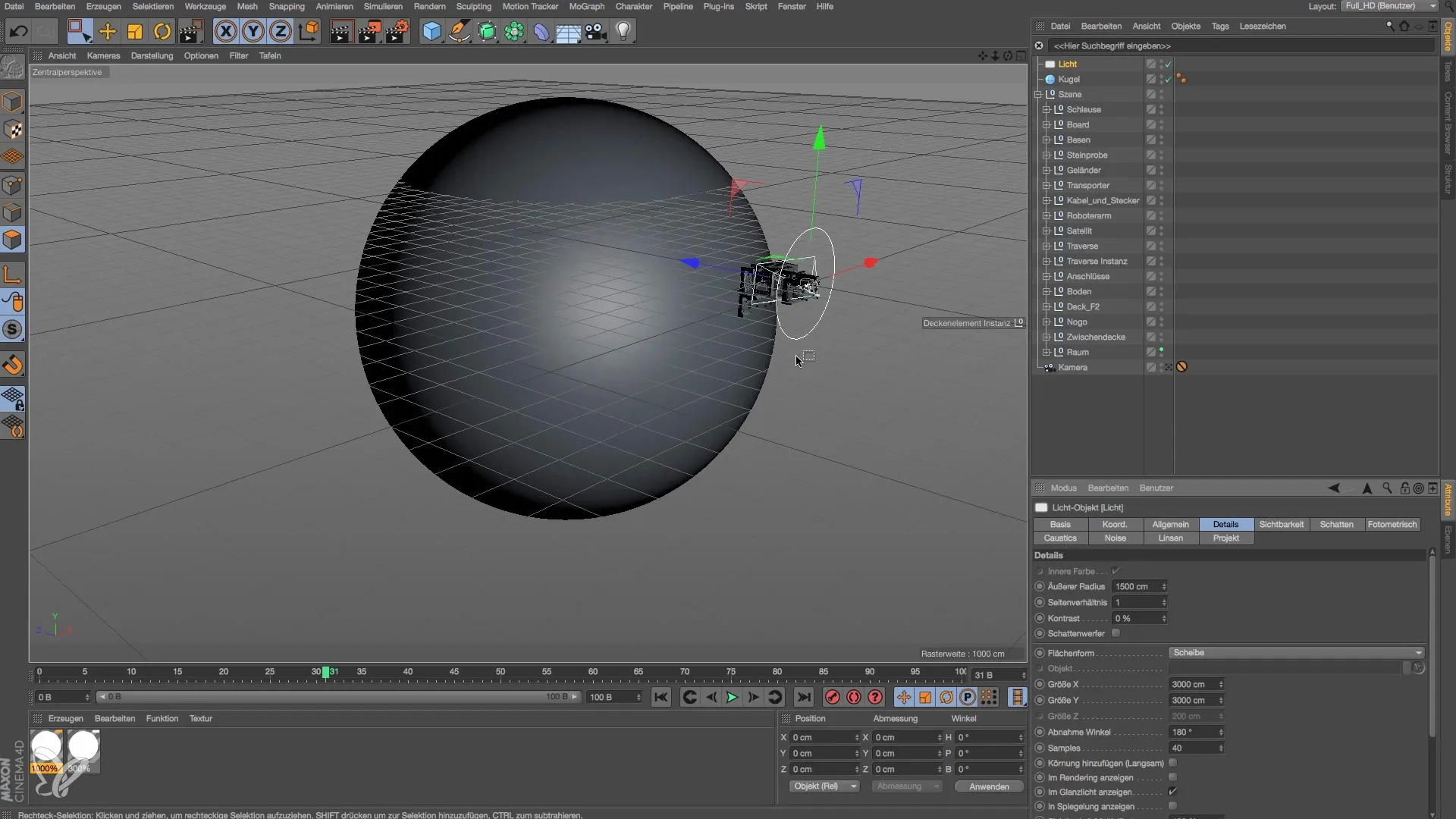This screenshot has height=819, width=1456.
Task: Click the search icon in object manager
Action: (1390, 26)
